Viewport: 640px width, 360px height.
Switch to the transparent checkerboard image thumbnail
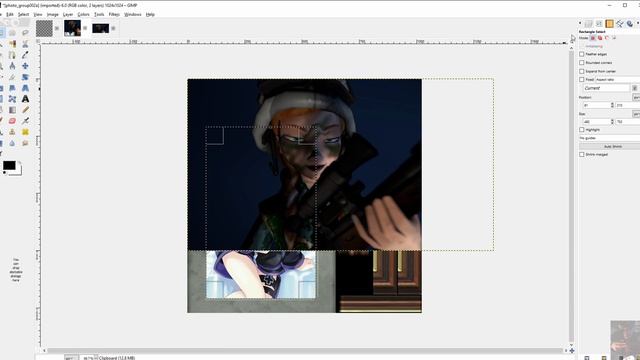44,28
